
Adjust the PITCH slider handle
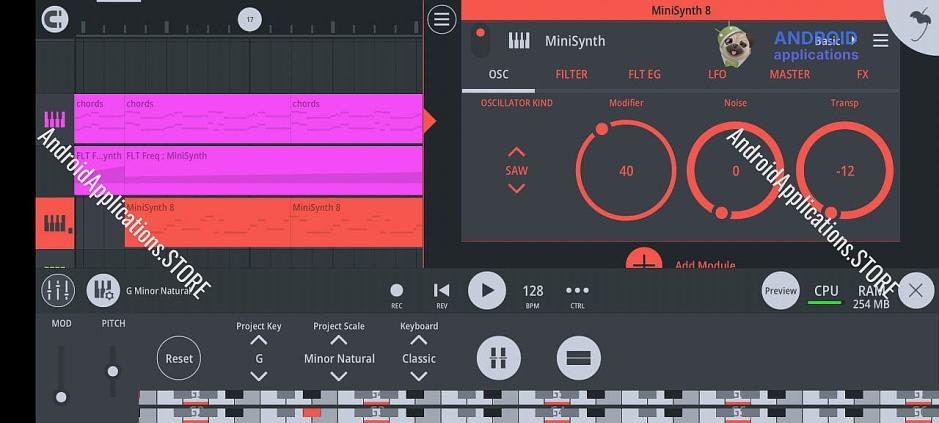pyautogui.click(x=113, y=371)
